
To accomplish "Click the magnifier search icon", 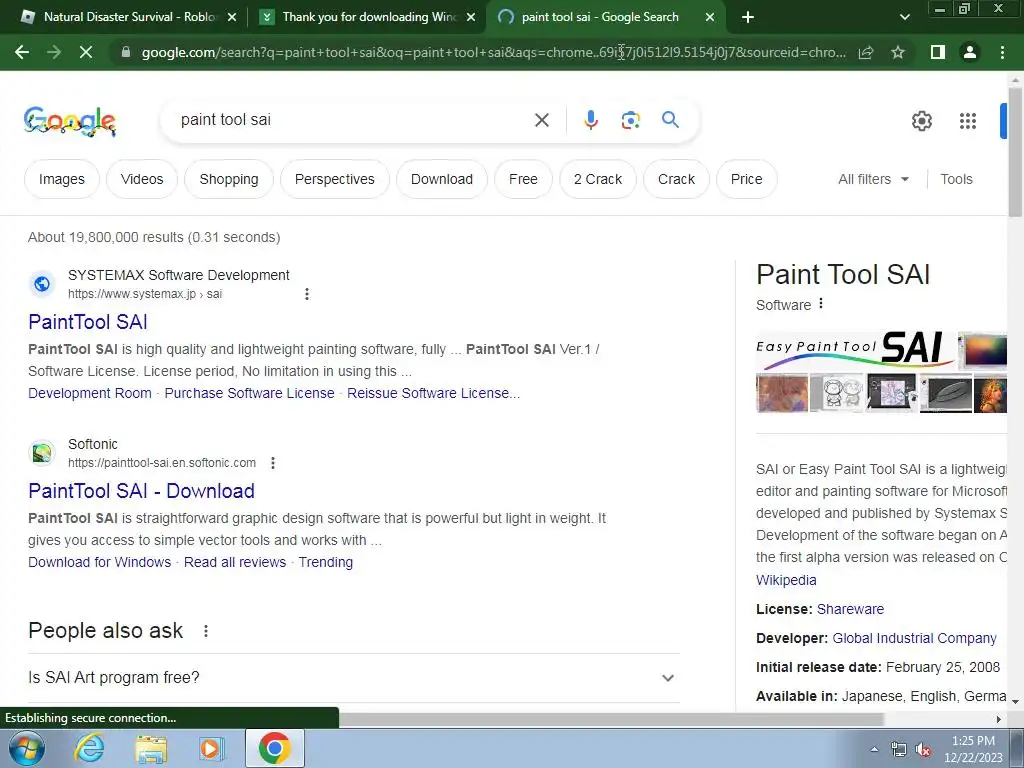I will (670, 120).
